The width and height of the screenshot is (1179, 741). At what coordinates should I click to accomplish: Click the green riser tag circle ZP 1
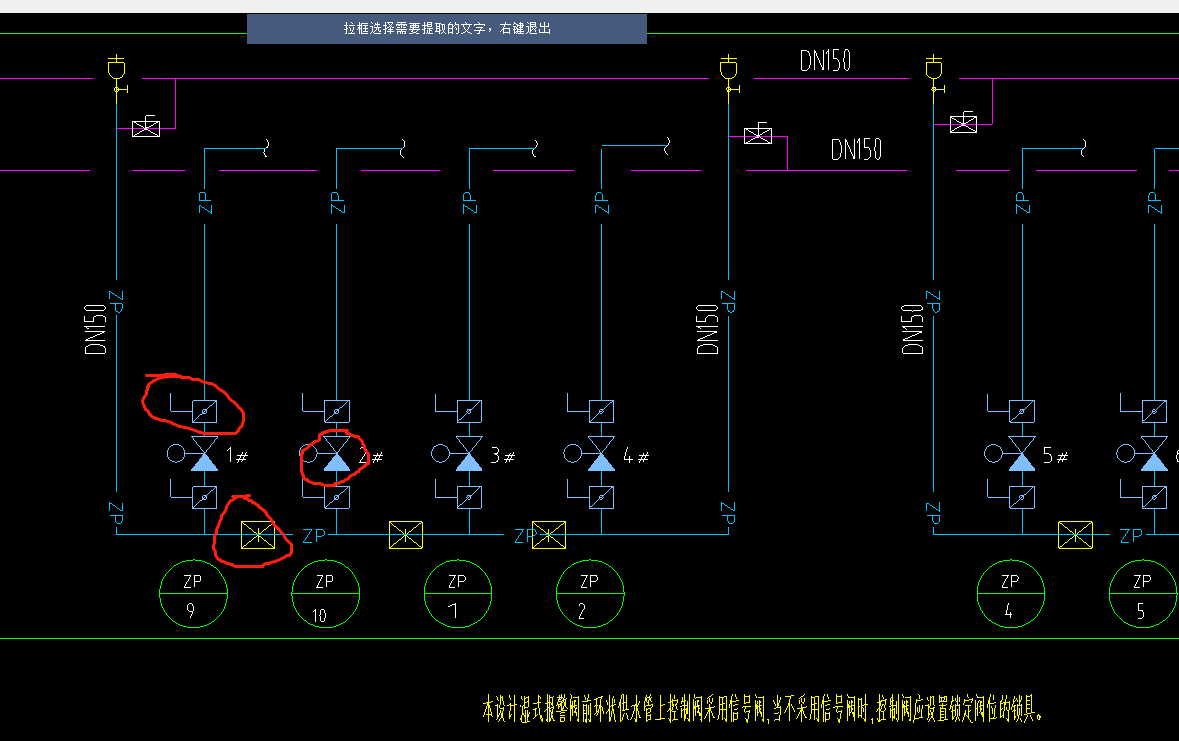458,594
